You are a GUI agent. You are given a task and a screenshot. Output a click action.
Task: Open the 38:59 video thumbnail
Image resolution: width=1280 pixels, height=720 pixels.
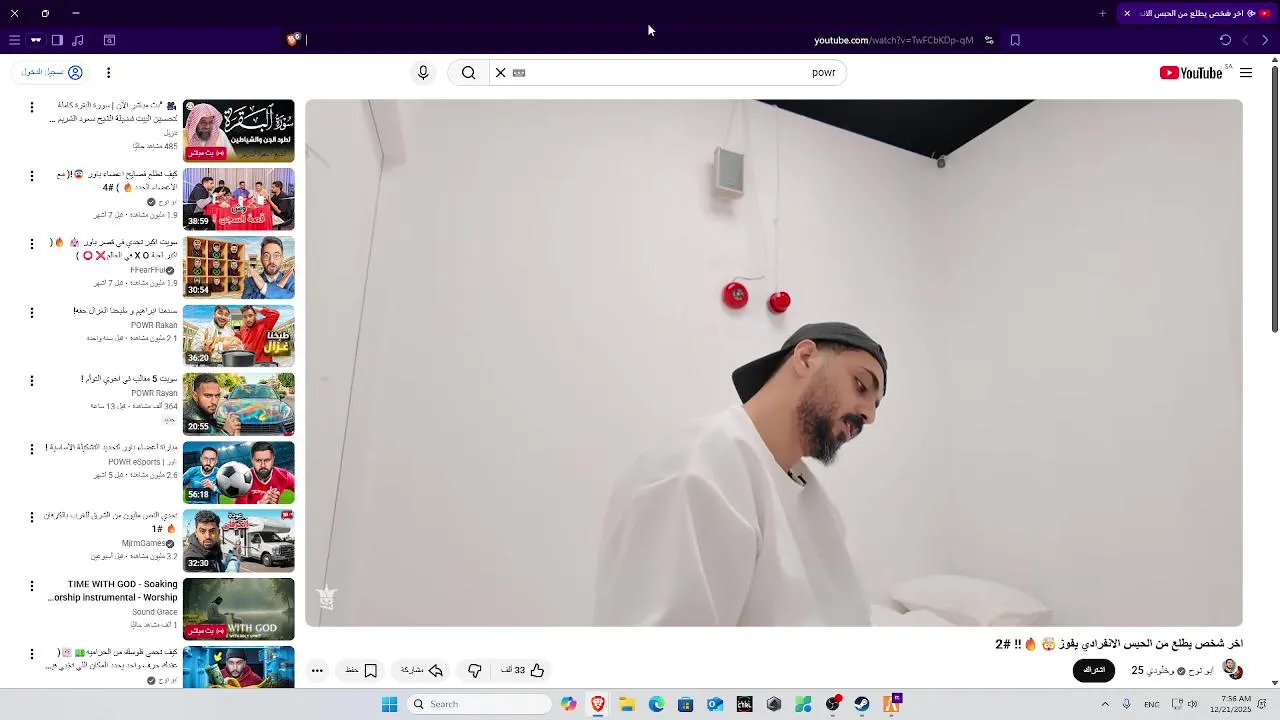(239, 199)
